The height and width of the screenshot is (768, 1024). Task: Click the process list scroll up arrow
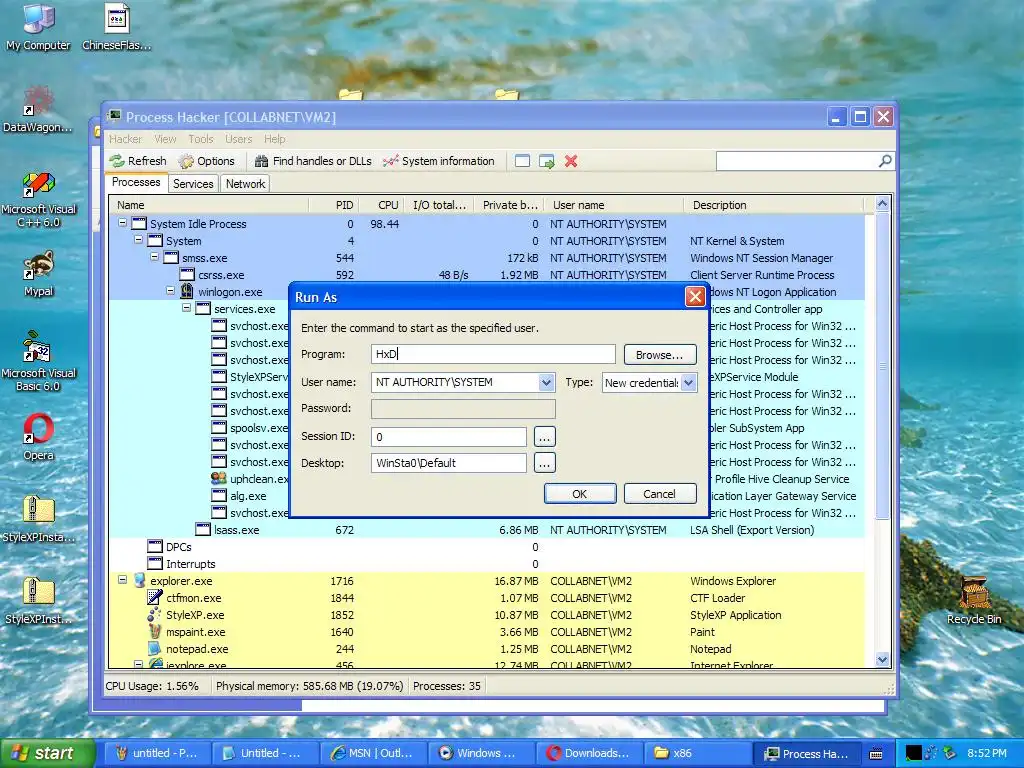[882, 204]
